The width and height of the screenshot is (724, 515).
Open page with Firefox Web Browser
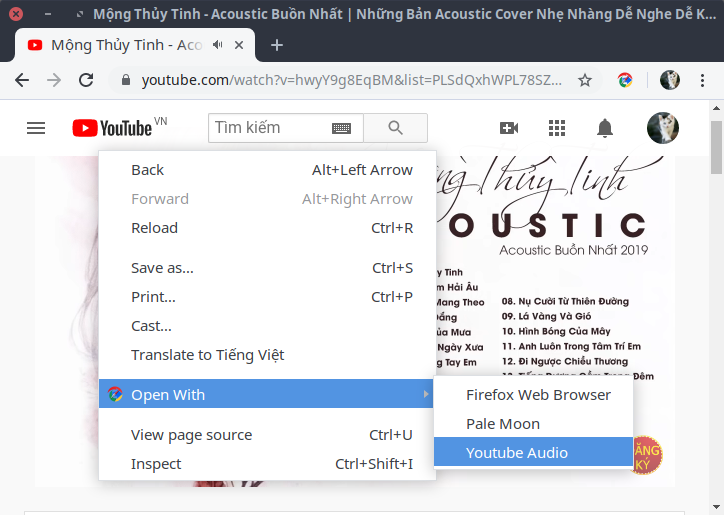point(533,395)
